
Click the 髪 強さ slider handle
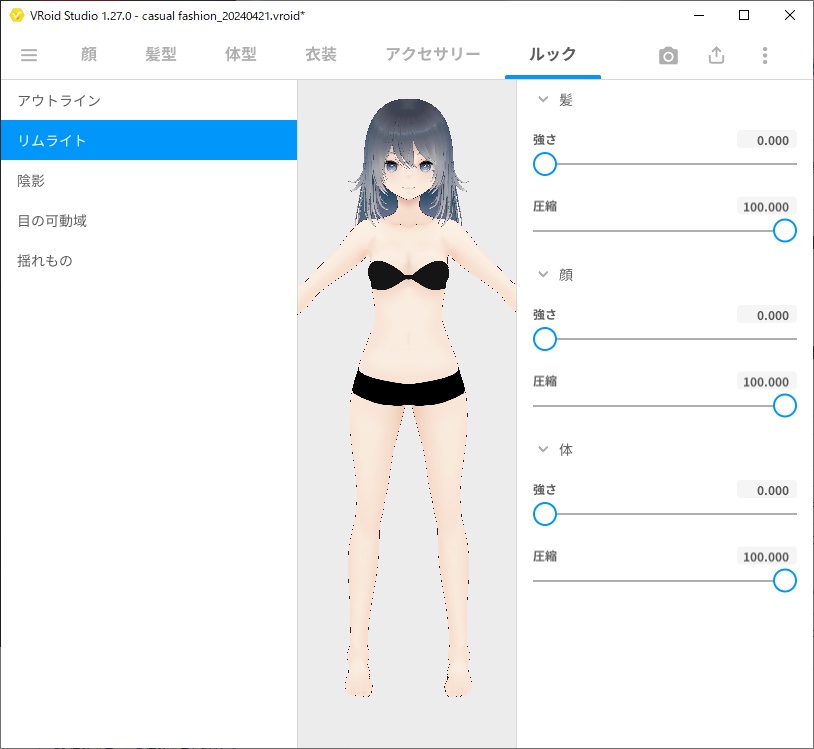[x=544, y=164]
